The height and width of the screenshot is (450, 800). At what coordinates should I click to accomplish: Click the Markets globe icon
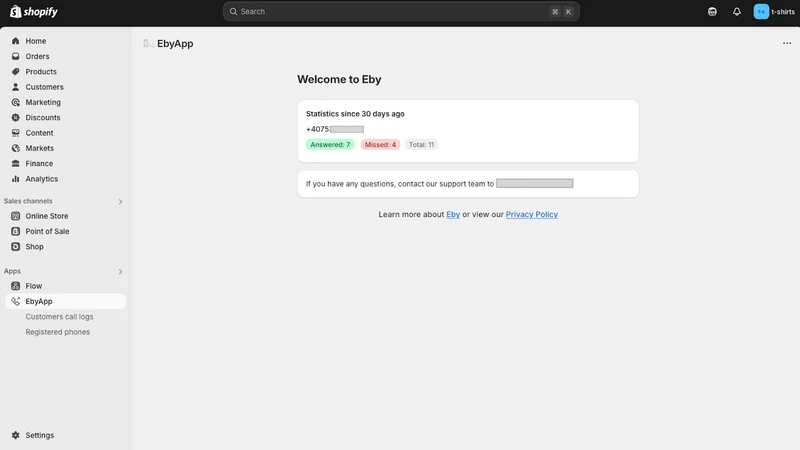click(15, 148)
